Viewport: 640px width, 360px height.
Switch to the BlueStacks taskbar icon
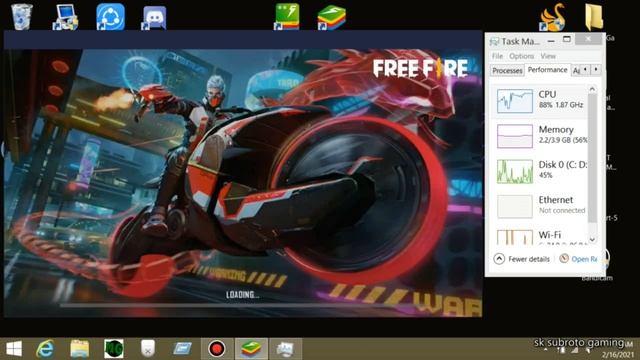coord(251,349)
